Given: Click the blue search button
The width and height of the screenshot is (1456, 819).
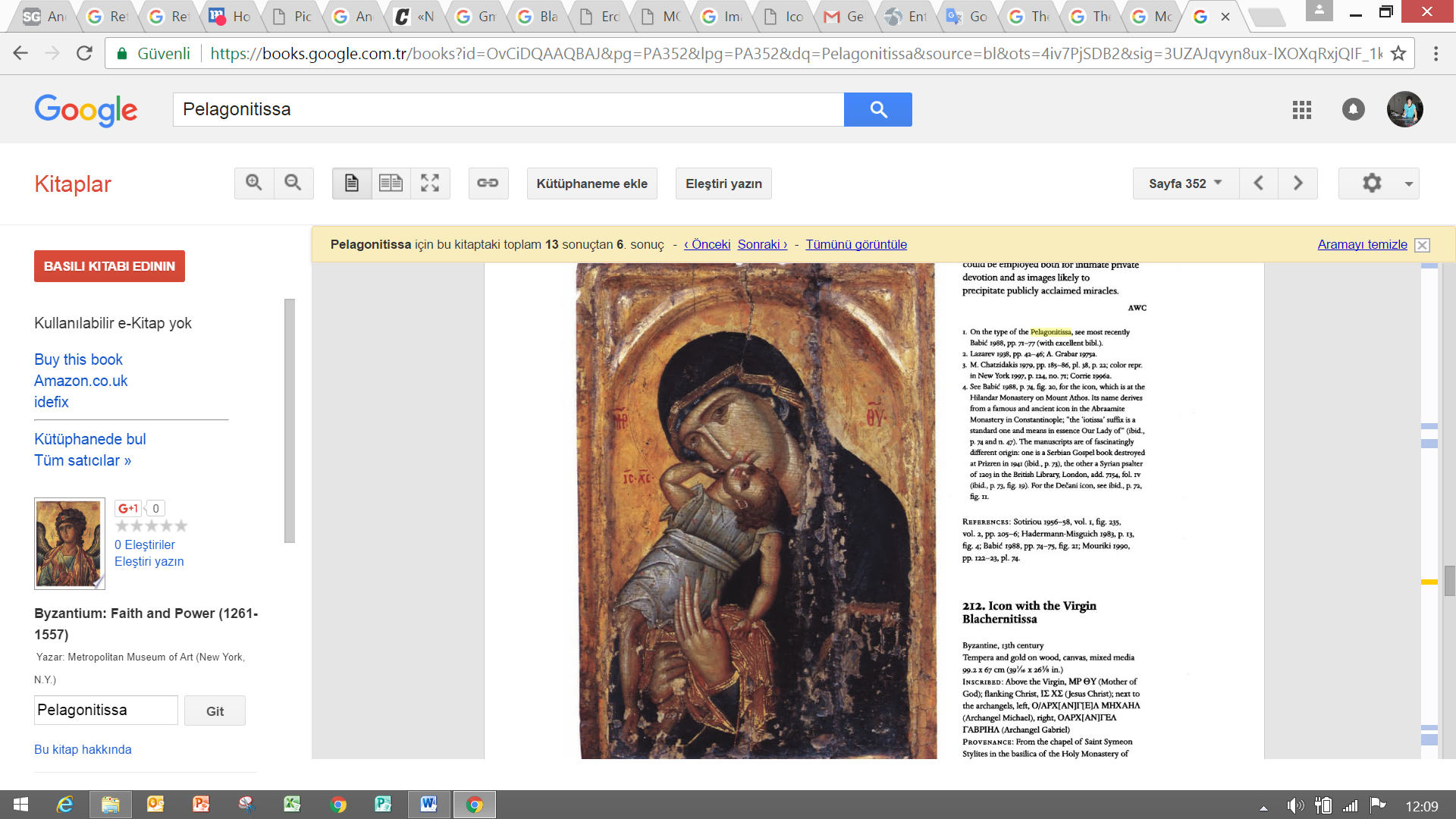Looking at the screenshot, I should (x=878, y=109).
